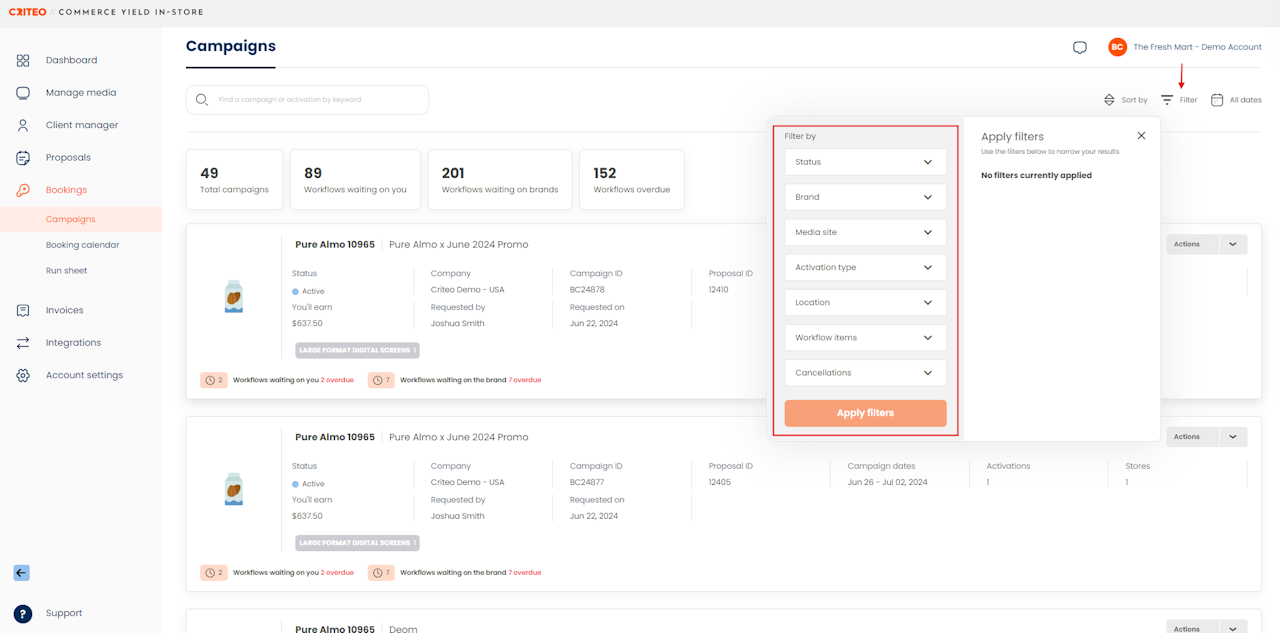Screen dimensions: 1280x633
Task: Click clock icon for BC24878 workflows waiting on you
Action: pyautogui.click(x=209, y=380)
